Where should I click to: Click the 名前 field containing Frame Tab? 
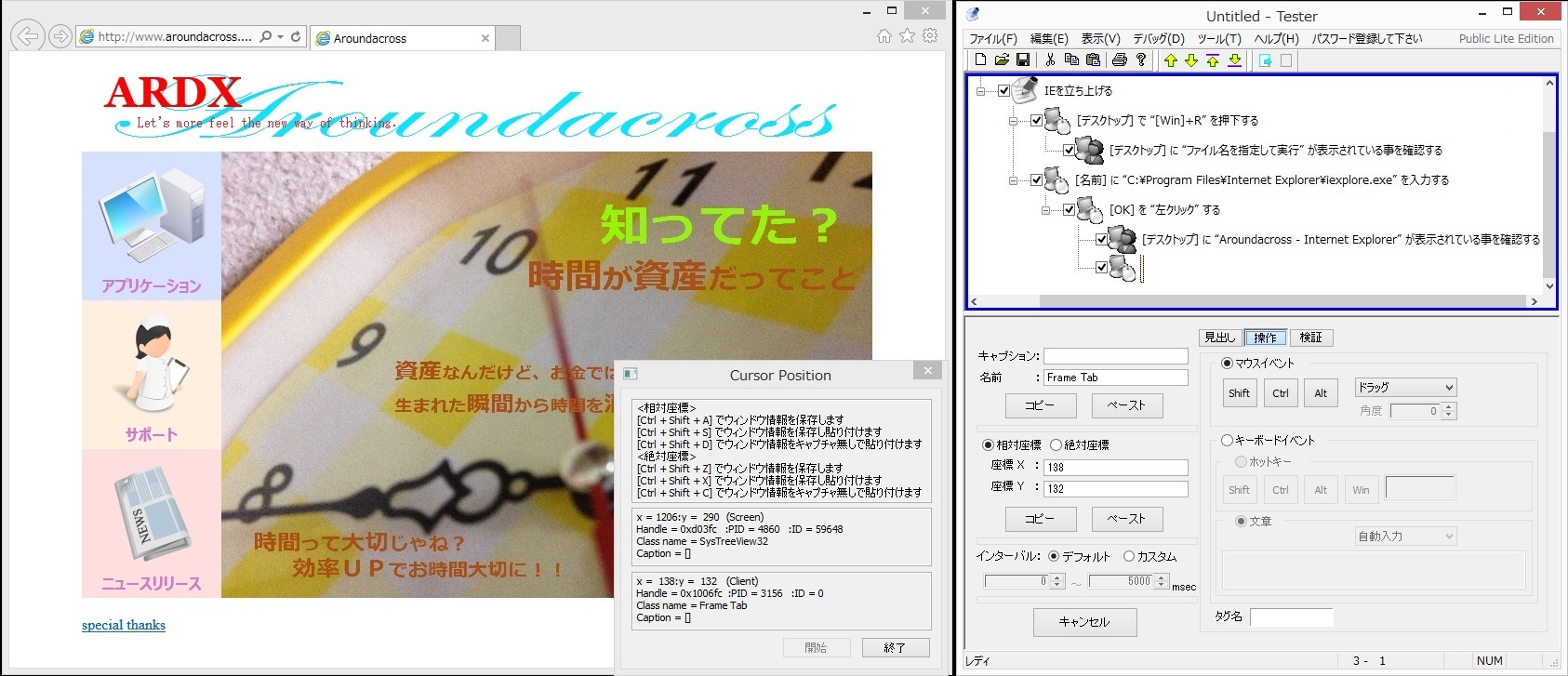(1116, 378)
